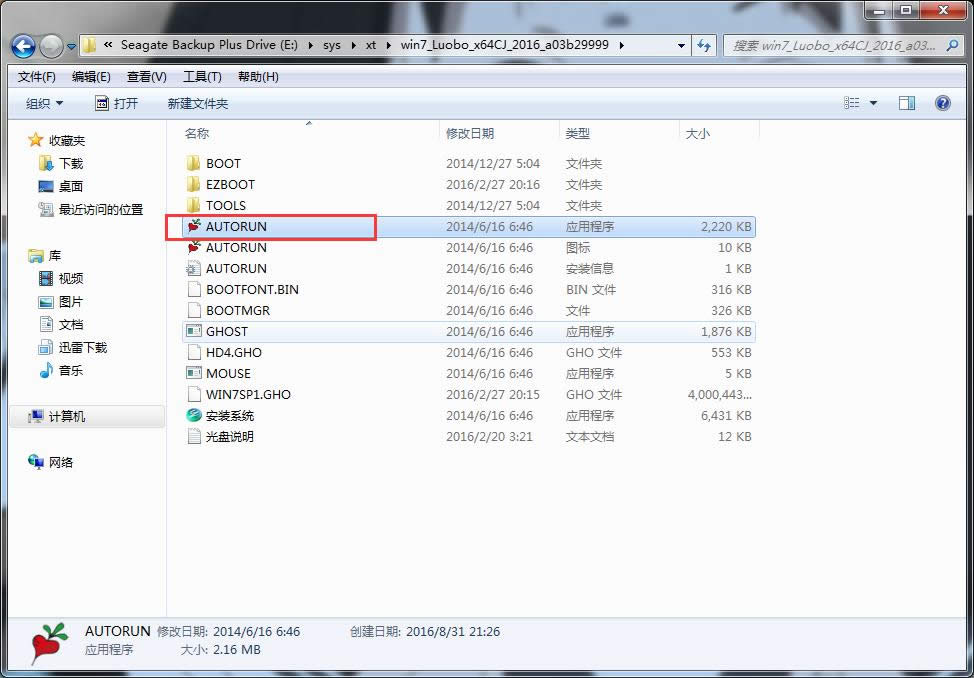Select the MOUSE application icon
The width and height of the screenshot is (974, 678).
point(194,373)
